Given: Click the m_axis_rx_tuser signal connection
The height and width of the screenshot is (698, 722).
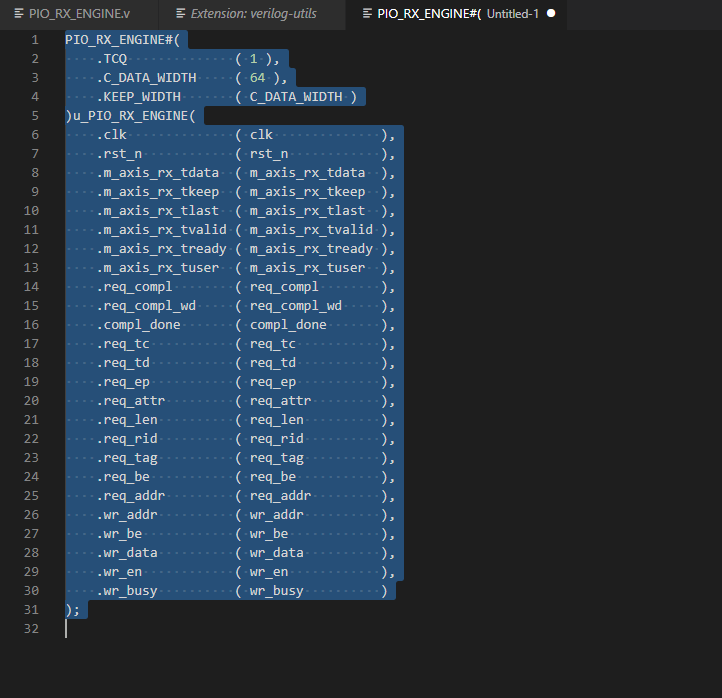Looking at the screenshot, I should (x=308, y=268).
